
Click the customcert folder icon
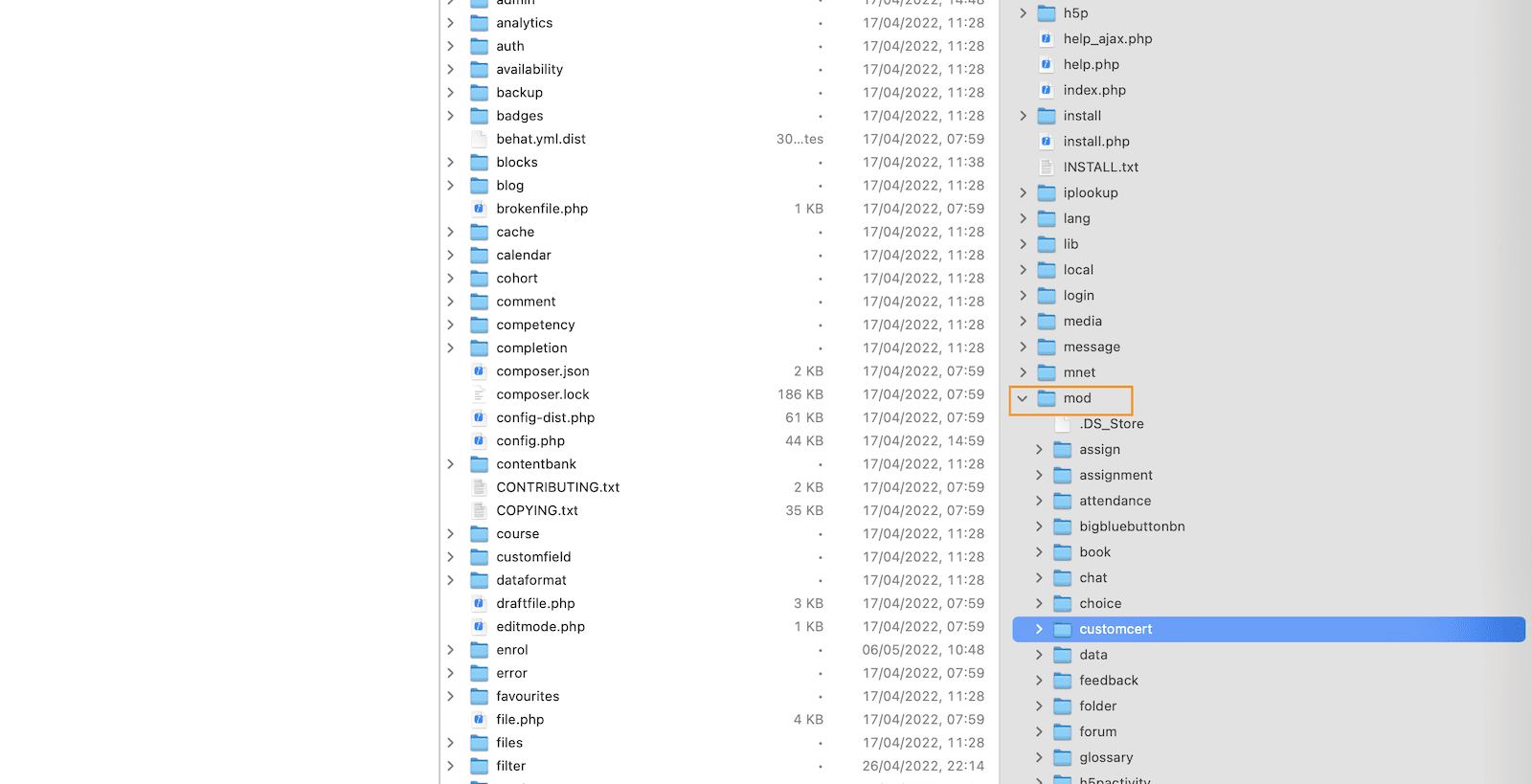coord(1063,629)
